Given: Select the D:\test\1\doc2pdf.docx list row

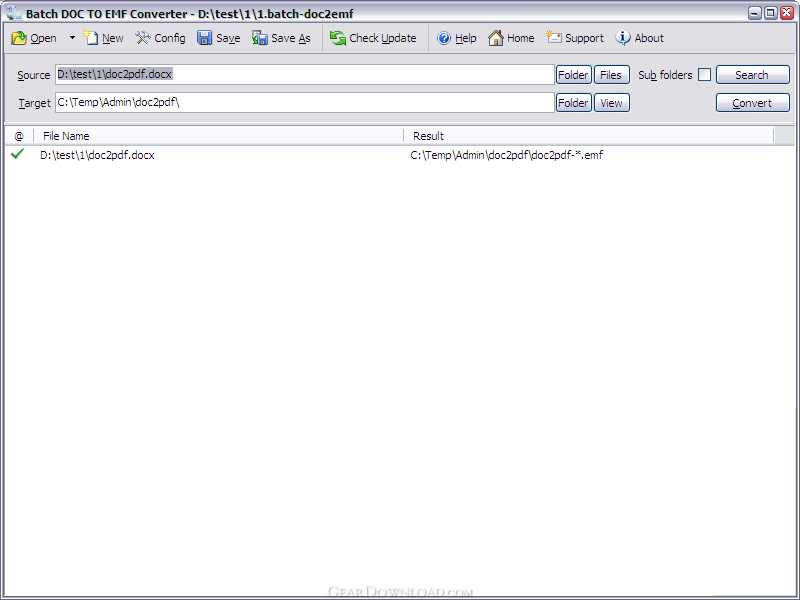Looking at the screenshot, I should (399, 155).
